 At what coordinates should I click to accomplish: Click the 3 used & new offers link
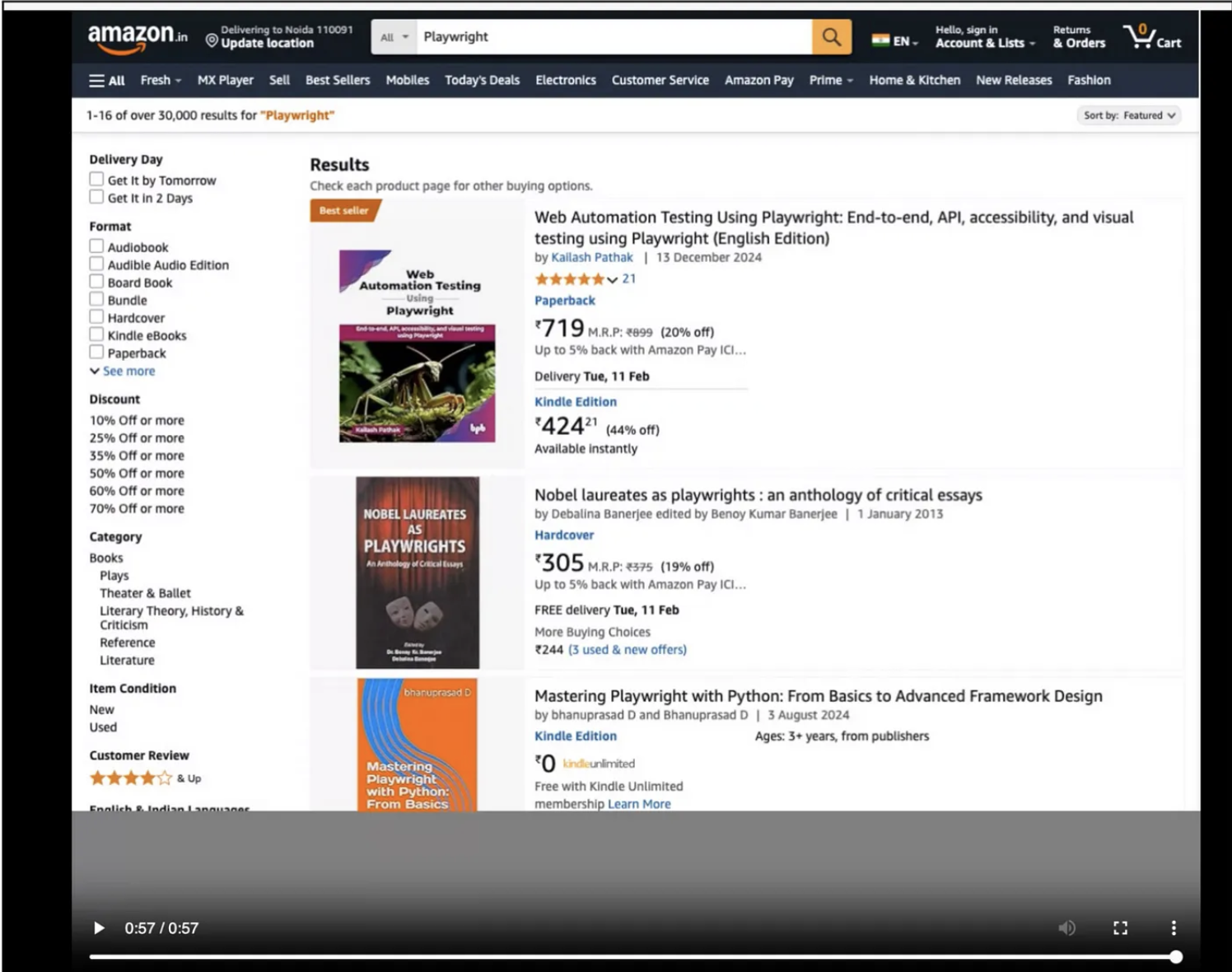click(628, 649)
